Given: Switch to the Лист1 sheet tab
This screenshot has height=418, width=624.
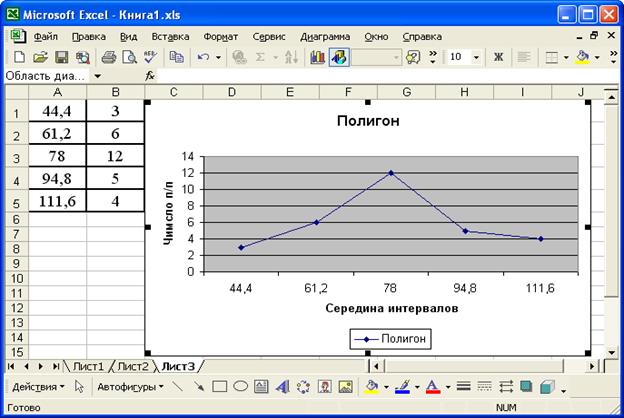Looking at the screenshot, I should click(x=87, y=366).
